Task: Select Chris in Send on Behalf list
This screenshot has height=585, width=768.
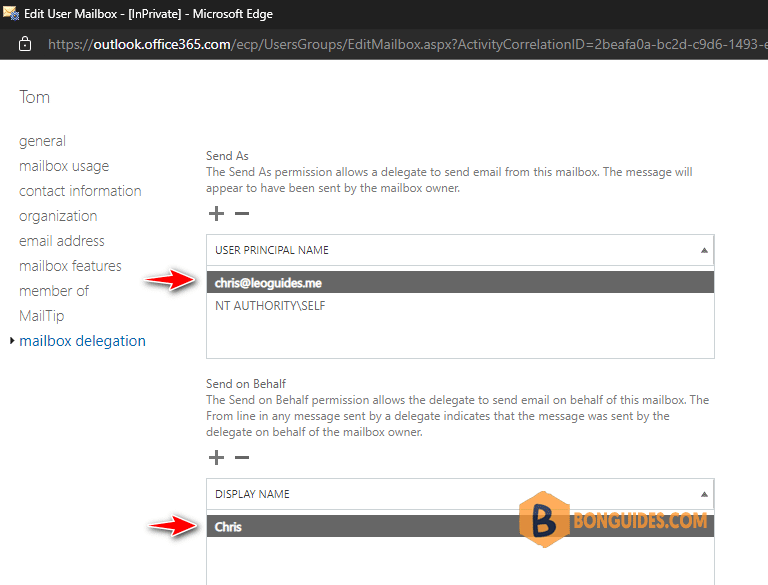Action: pyautogui.click(x=460, y=526)
